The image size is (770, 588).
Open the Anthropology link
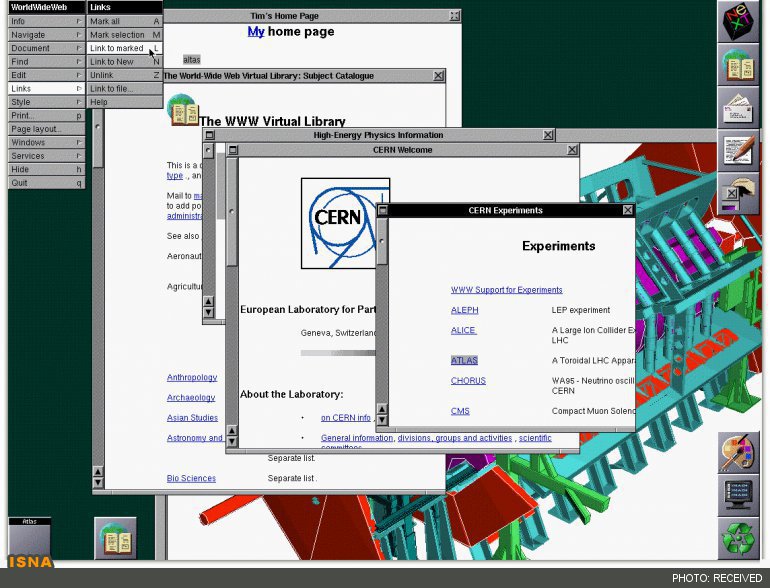pos(192,377)
